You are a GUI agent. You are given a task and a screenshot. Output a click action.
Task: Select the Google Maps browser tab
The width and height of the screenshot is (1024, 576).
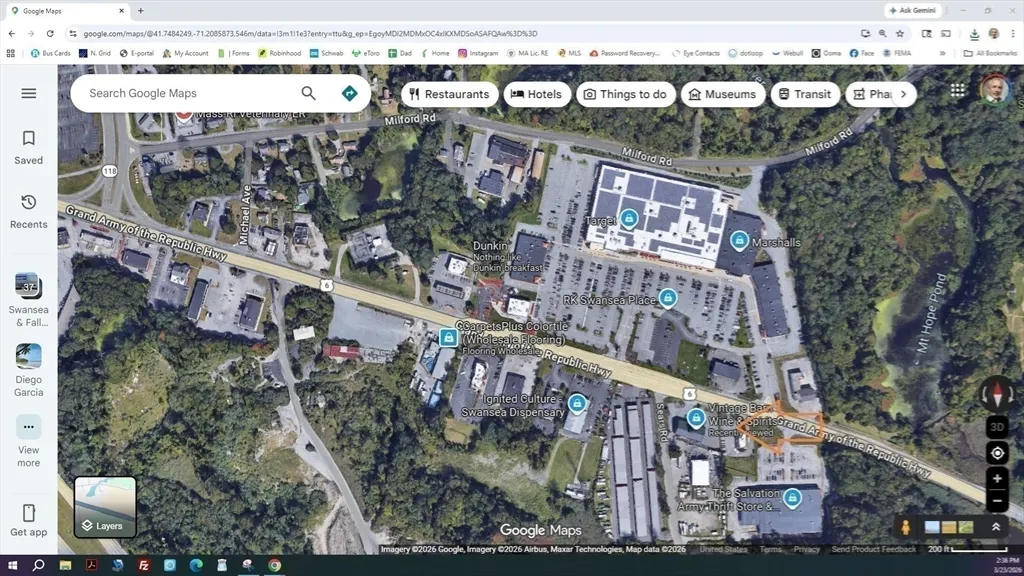tap(65, 10)
